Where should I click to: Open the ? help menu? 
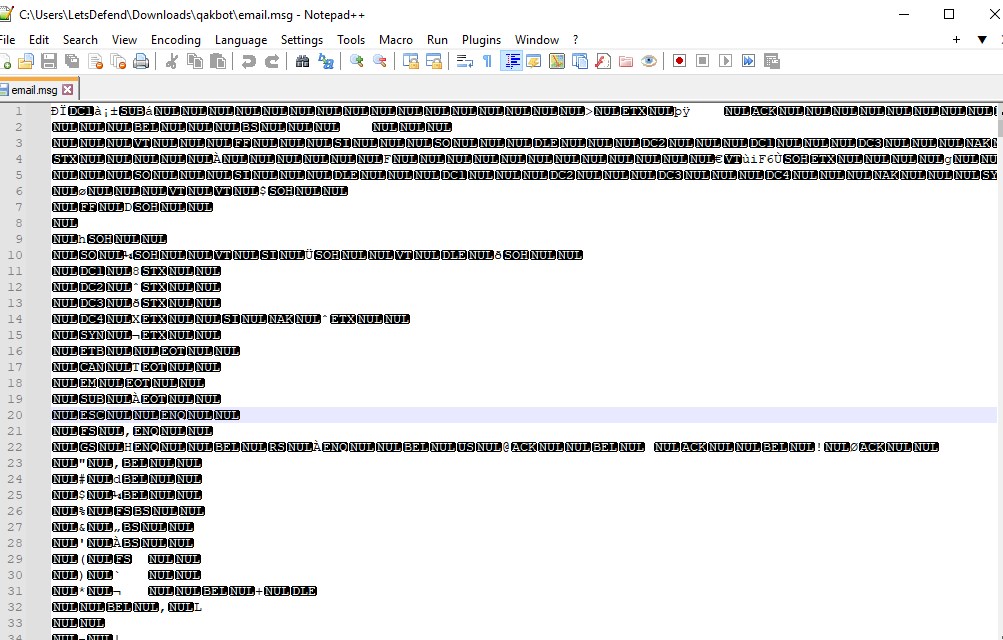(575, 40)
